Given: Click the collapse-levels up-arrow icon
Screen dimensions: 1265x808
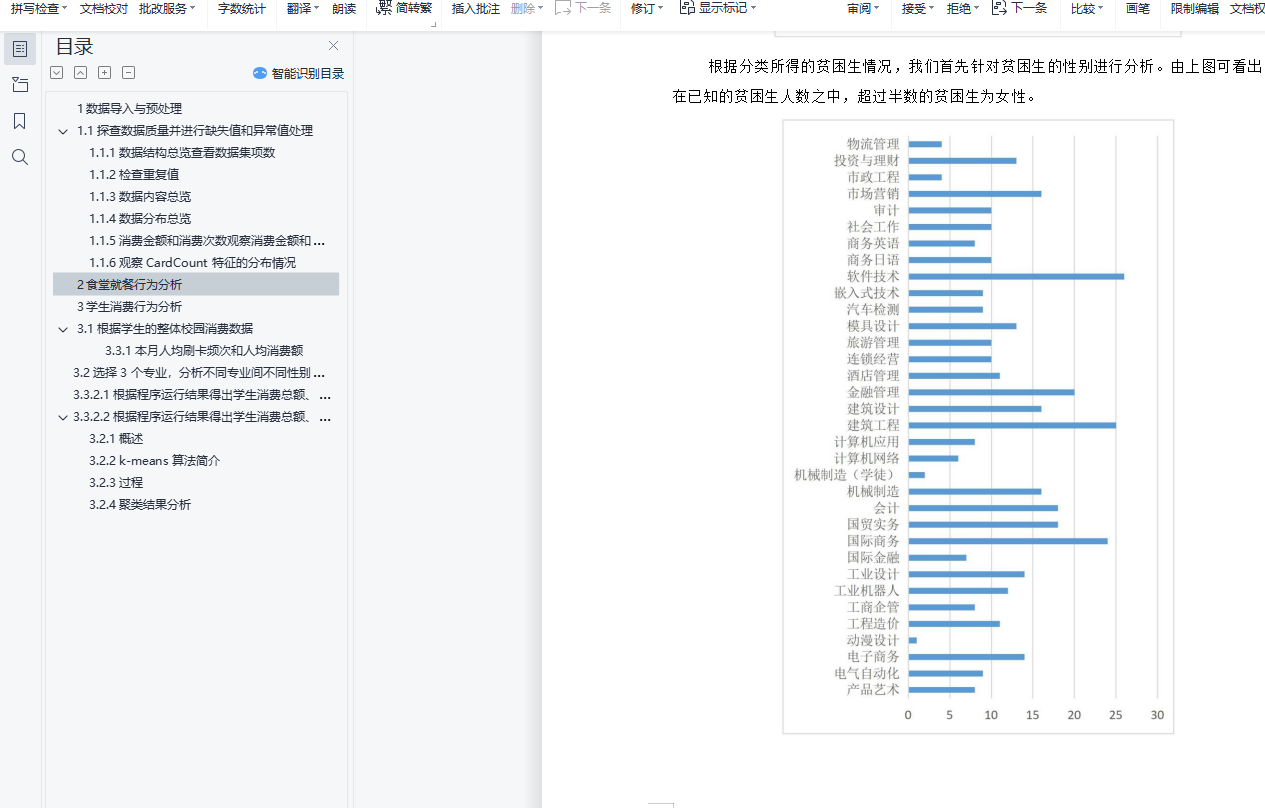Looking at the screenshot, I should (x=81, y=73).
